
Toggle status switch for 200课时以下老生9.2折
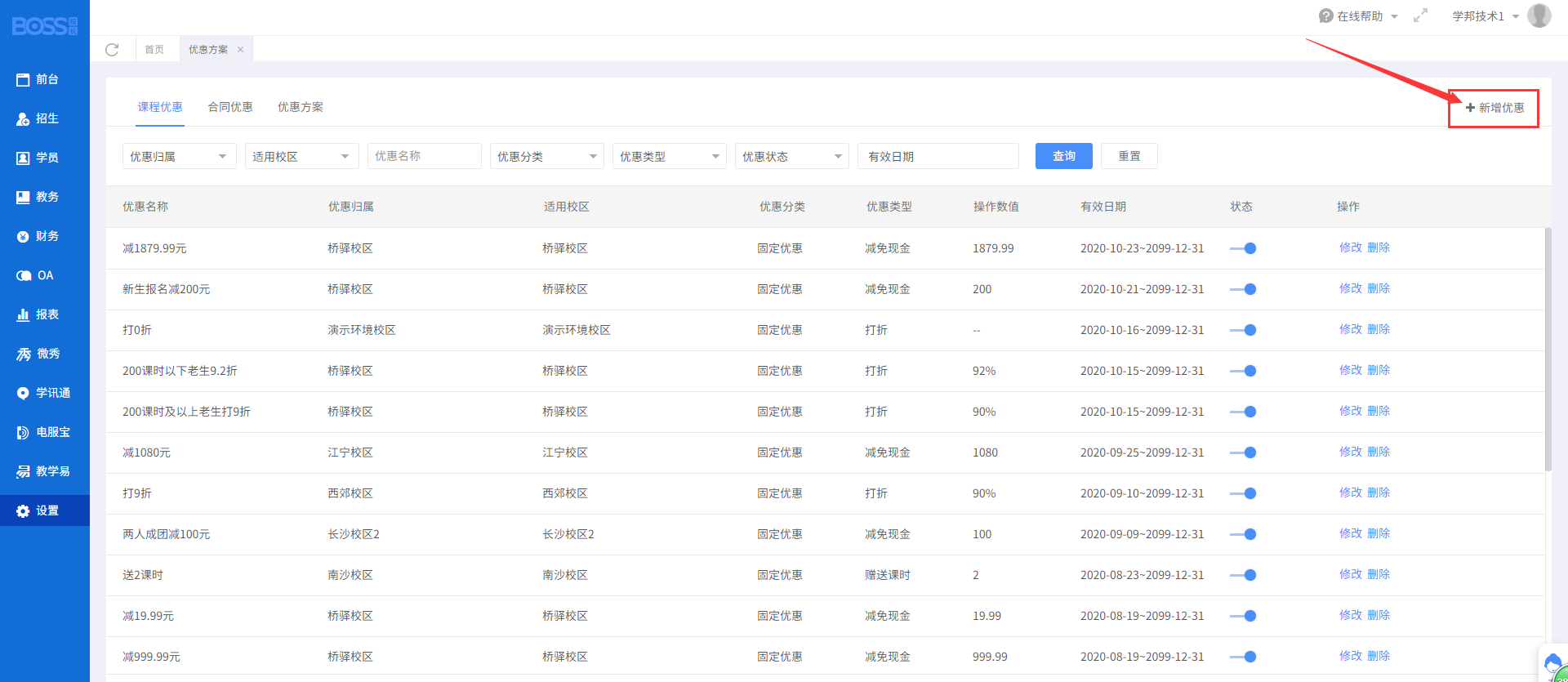click(1243, 371)
